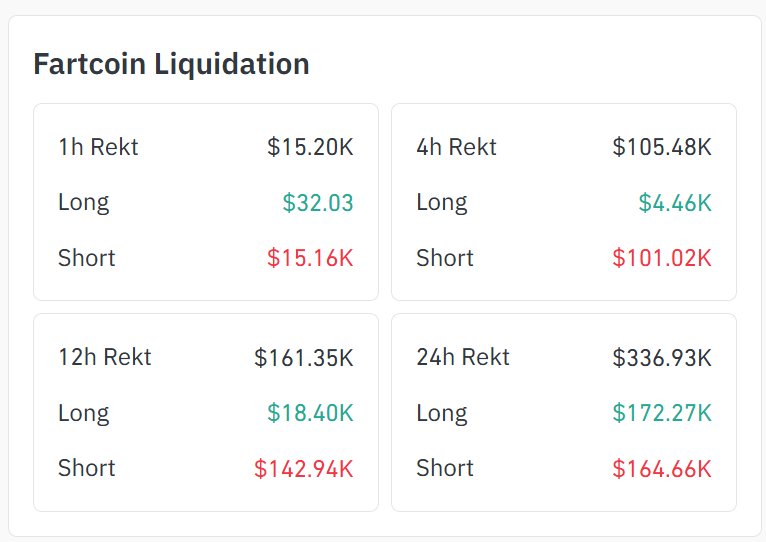766x542 pixels.
Task: Click 4h Short value $101.02K
Action: tap(662, 258)
